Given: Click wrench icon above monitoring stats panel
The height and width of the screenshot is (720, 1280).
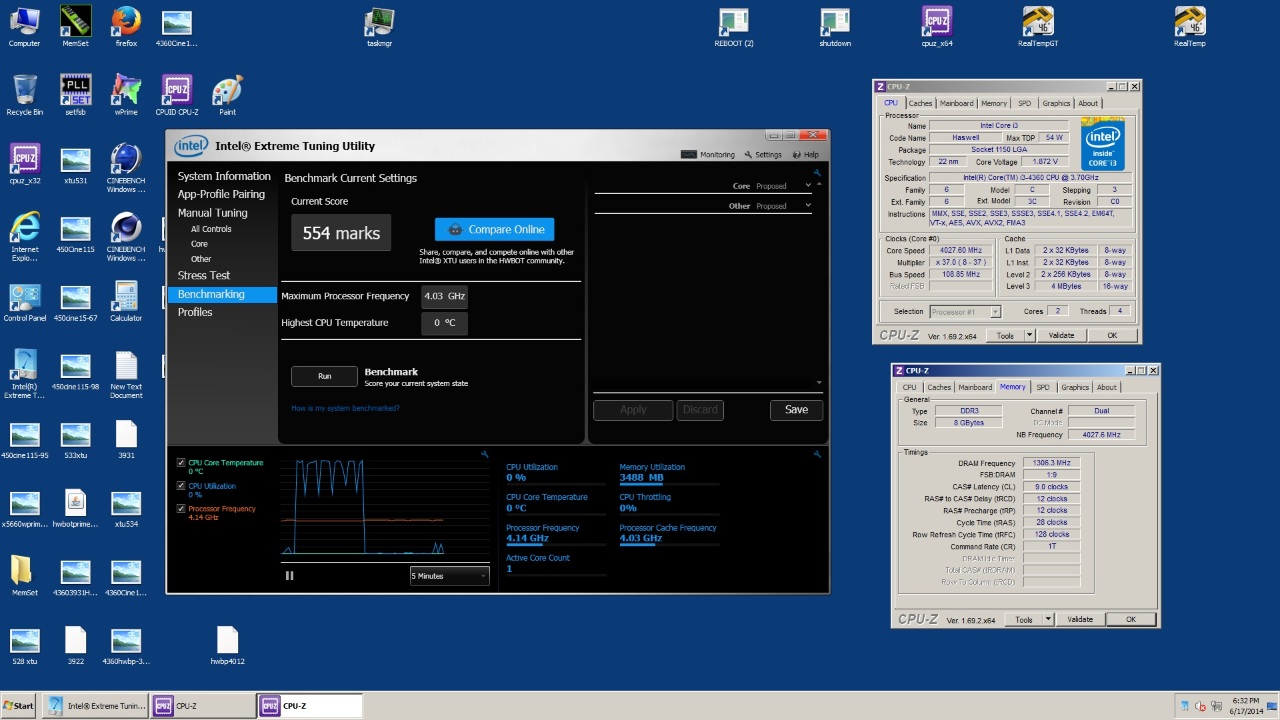Looking at the screenshot, I should [817, 455].
